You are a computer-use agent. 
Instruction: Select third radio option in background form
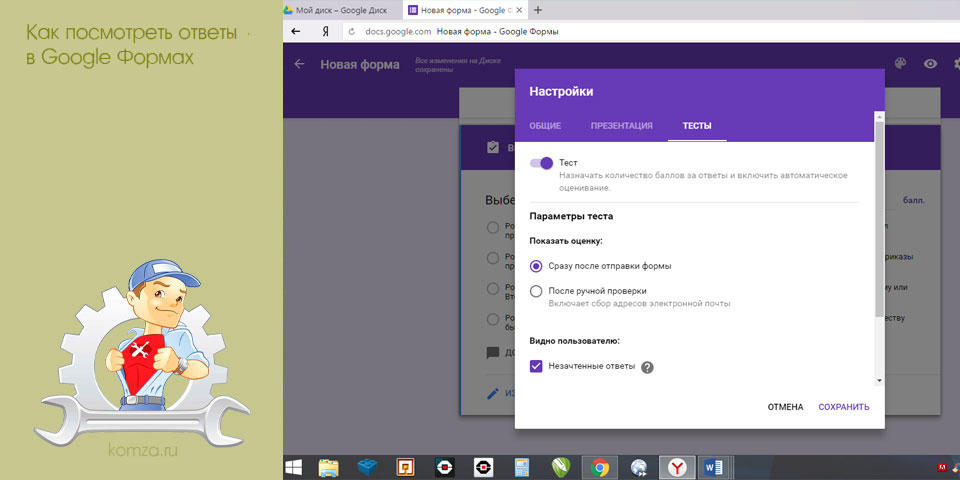click(493, 288)
